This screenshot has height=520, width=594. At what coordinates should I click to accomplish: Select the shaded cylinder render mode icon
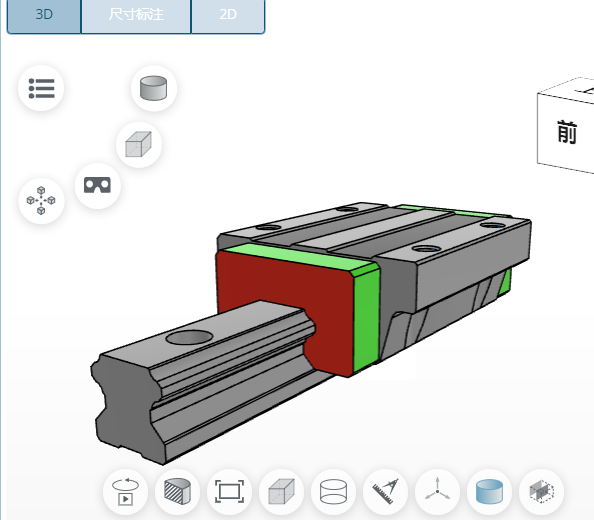pos(153,88)
